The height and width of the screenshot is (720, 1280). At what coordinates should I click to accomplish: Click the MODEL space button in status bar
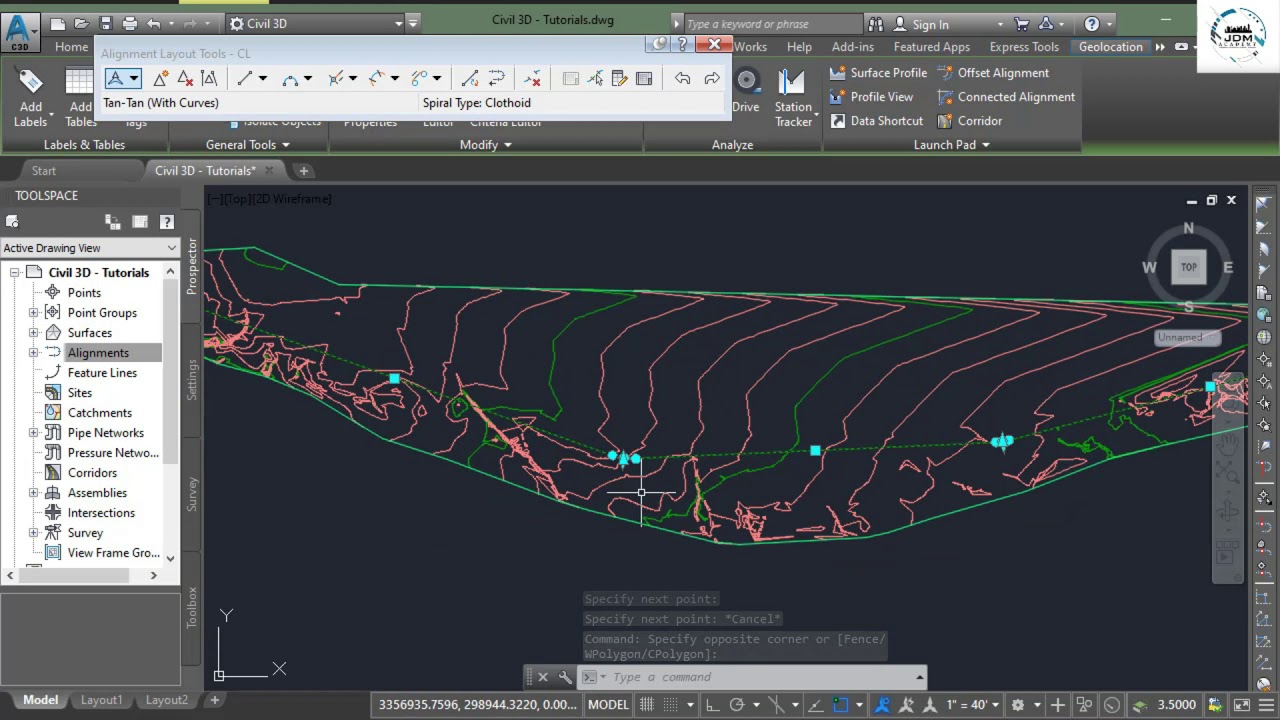point(608,704)
